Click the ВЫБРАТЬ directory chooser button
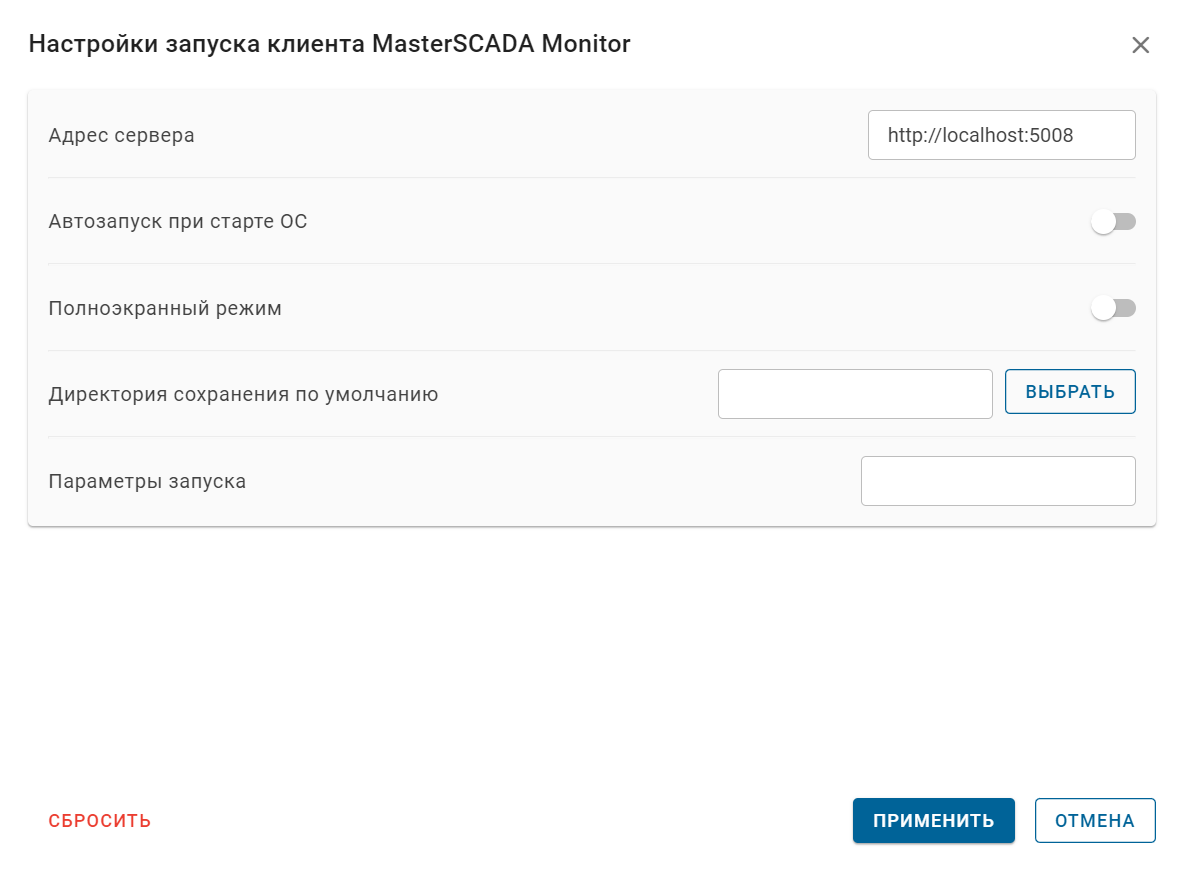 tap(1069, 391)
